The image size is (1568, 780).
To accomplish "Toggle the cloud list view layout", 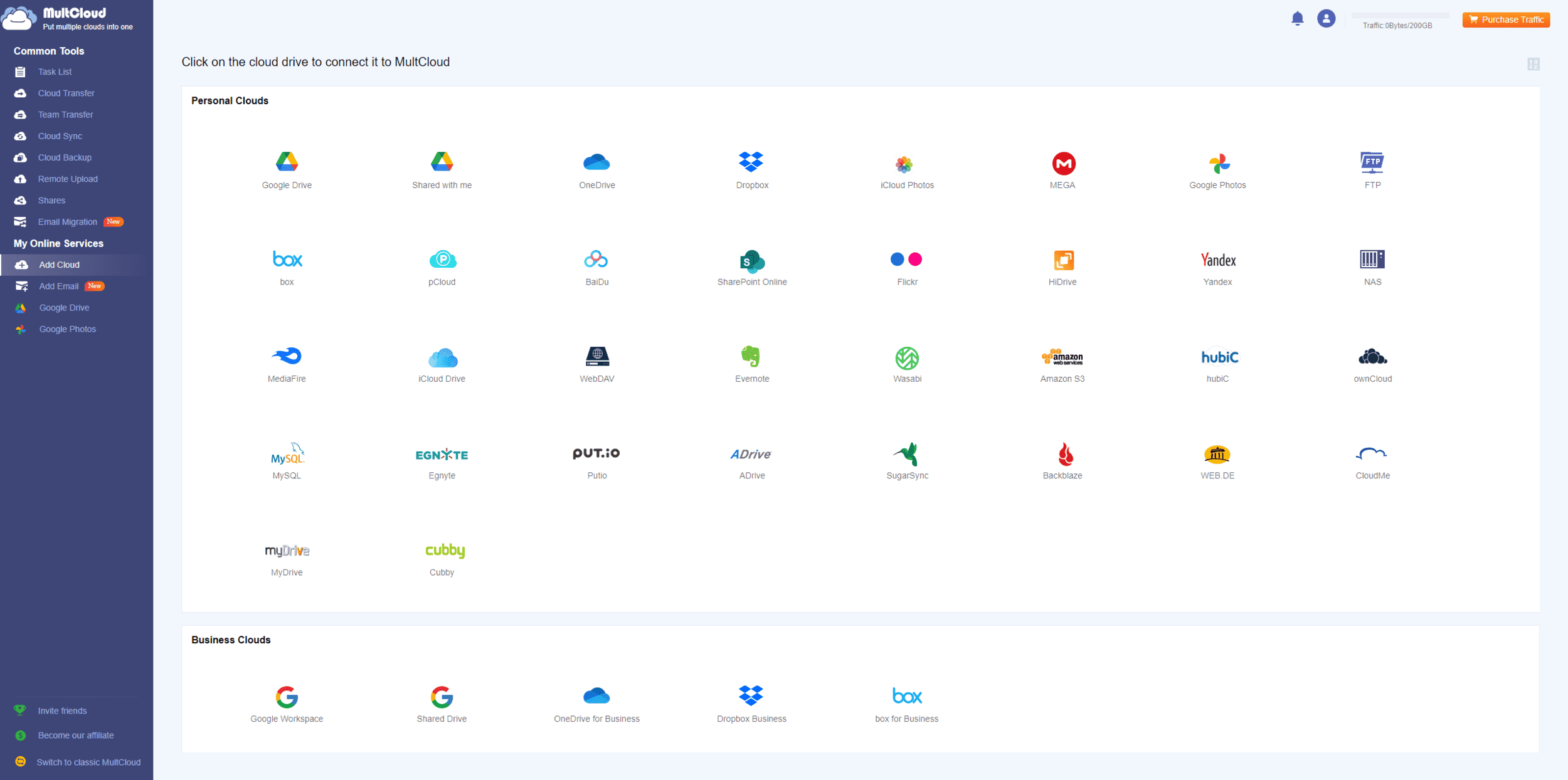I will [1533, 64].
